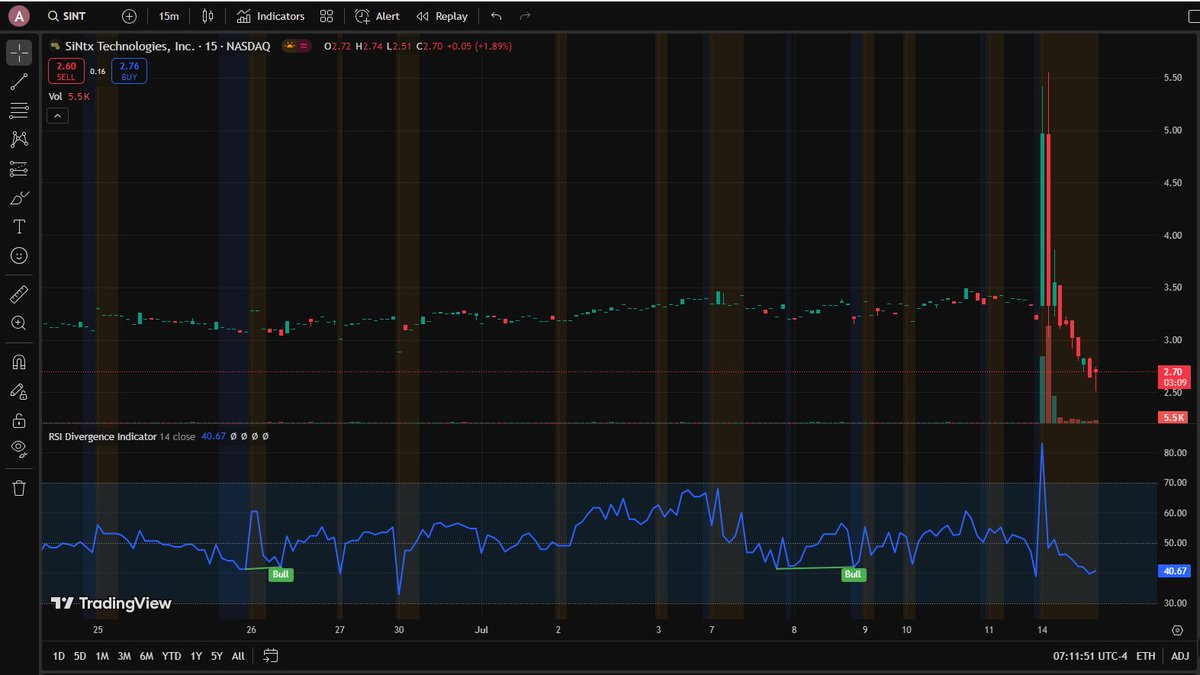
Task: Open the indicator templates grid icon
Action: pyautogui.click(x=326, y=17)
